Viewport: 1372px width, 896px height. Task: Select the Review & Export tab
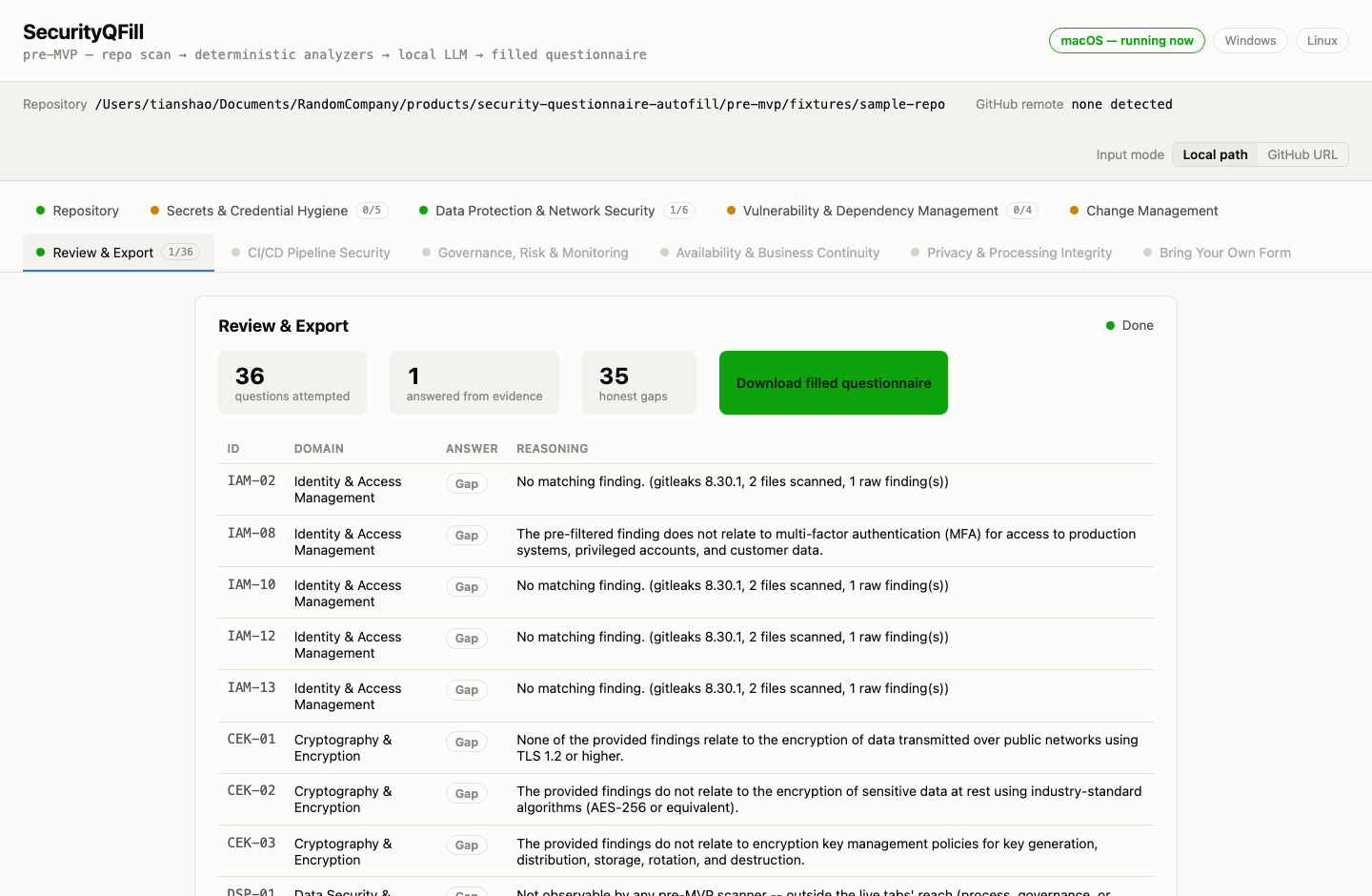click(118, 253)
